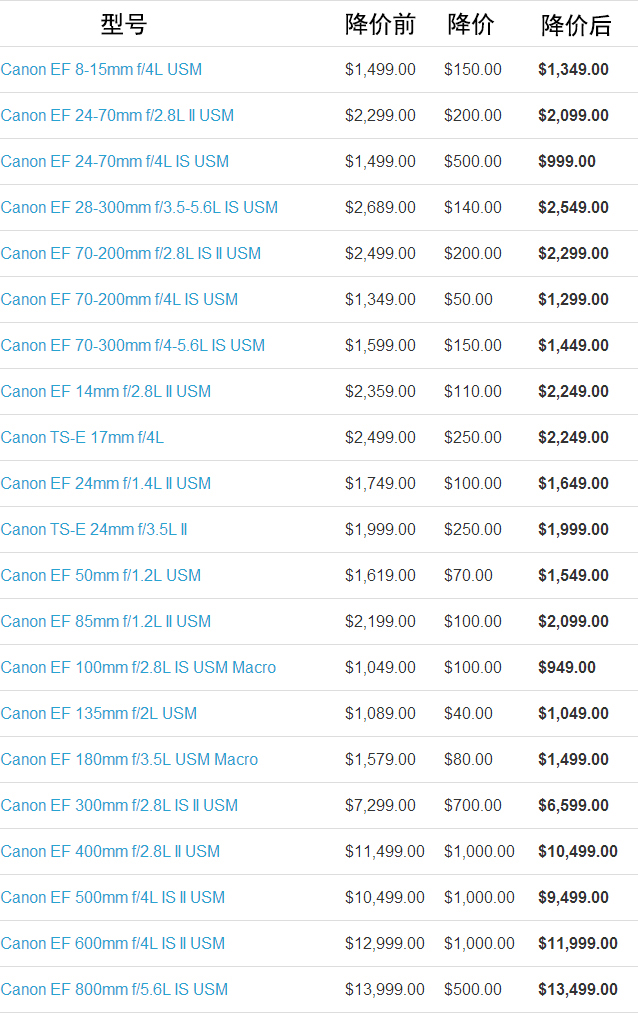Screen dimensions: 638x1014
Task: Open the Canon TS-E 24mm f/3.5L II link
Action: click(x=94, y=530)
